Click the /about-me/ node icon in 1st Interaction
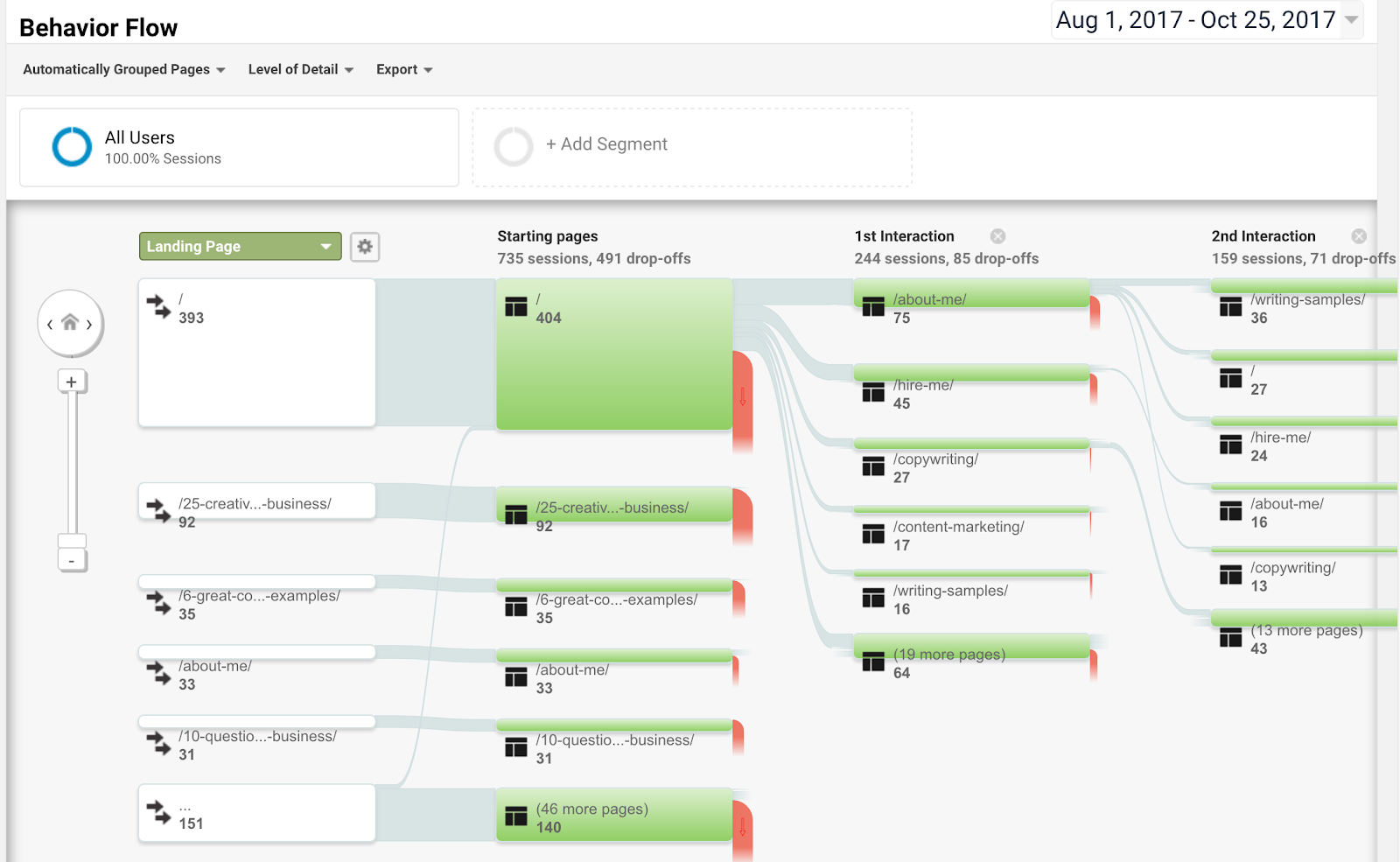The height and width of the screenshot is (862, 1400). coord(873,307)
